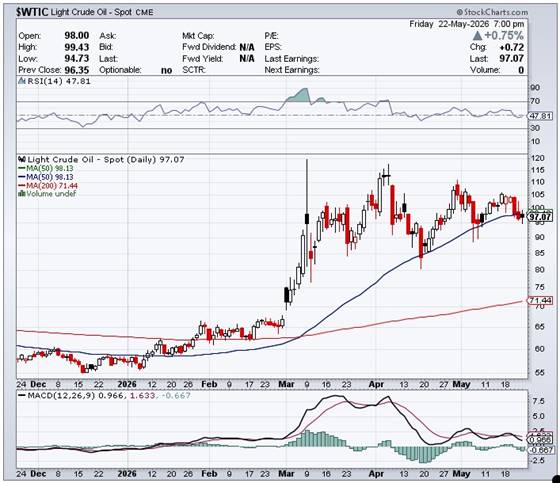Click the Last value 97.07 in header

pyautogui.click(x=512, y=58)
